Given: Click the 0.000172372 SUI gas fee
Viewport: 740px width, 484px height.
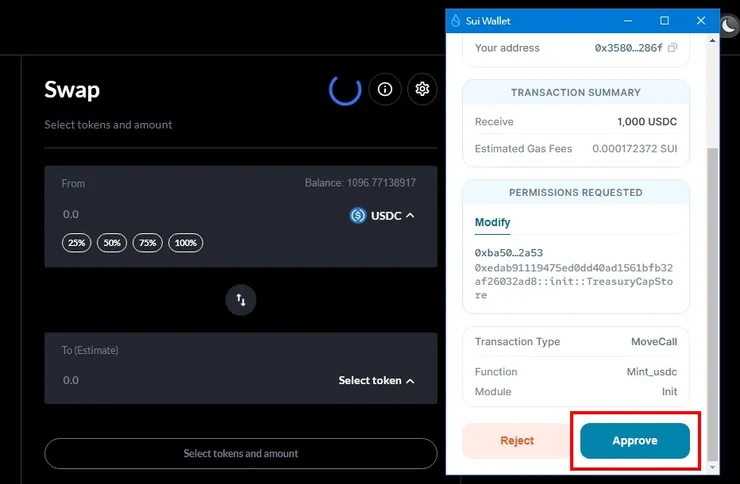Looking at the screenshot, I should tap(635, 149).
